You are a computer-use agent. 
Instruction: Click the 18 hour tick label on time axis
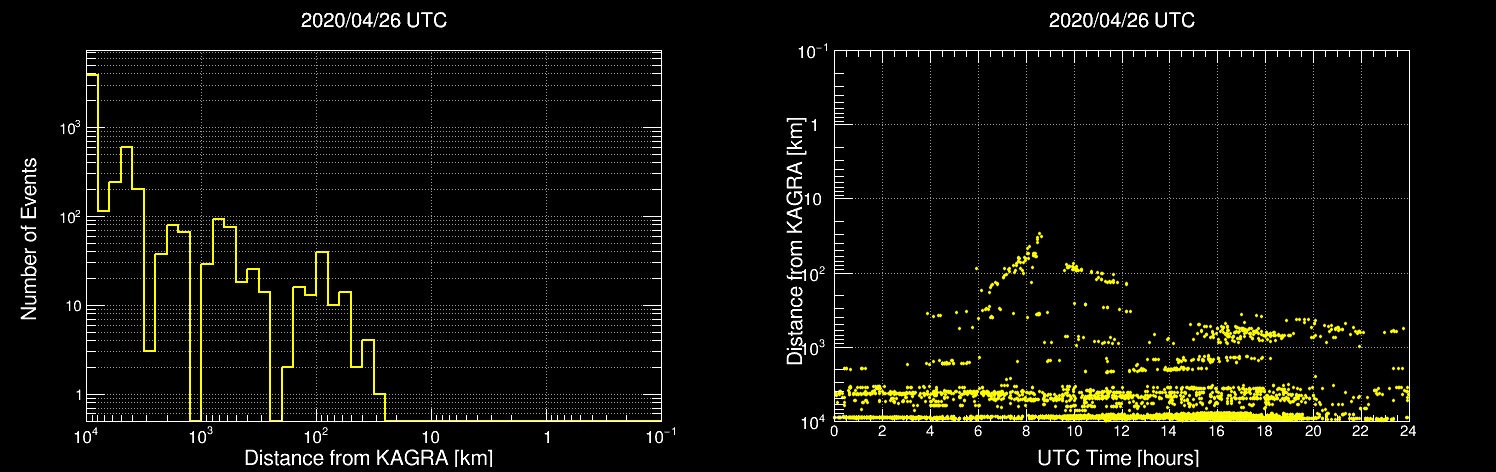1265,431
